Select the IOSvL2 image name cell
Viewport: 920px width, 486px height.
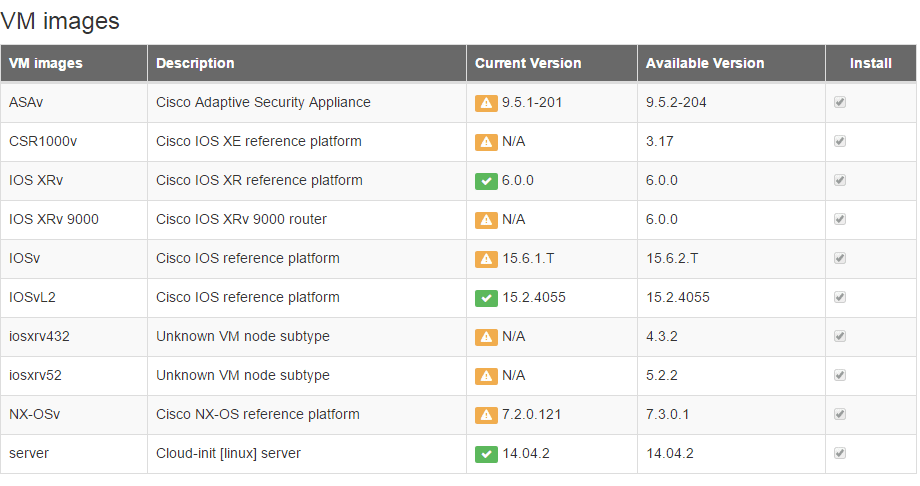34,298
